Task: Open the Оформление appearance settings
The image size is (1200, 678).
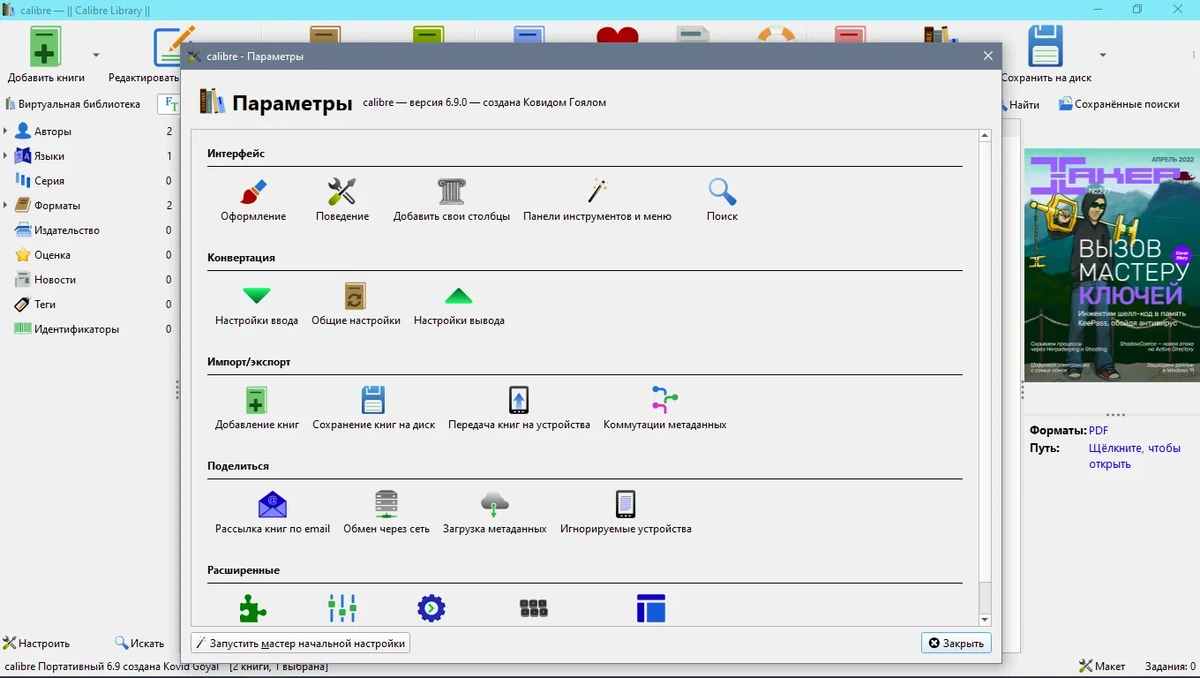Action: pos(253,200)
